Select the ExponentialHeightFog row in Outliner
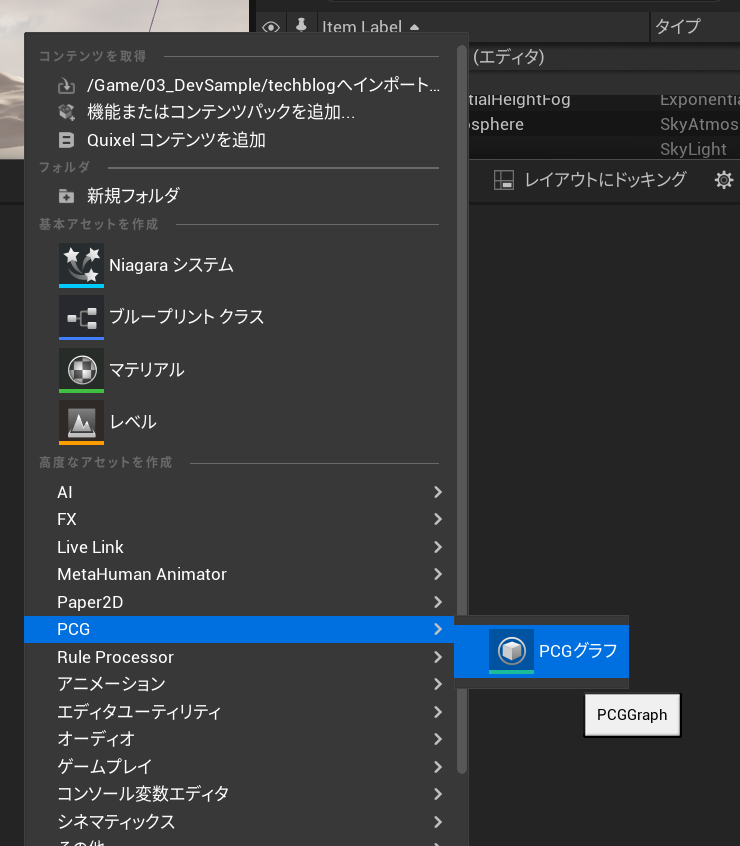The image size is (740, 846). click(x=604, y=101)
